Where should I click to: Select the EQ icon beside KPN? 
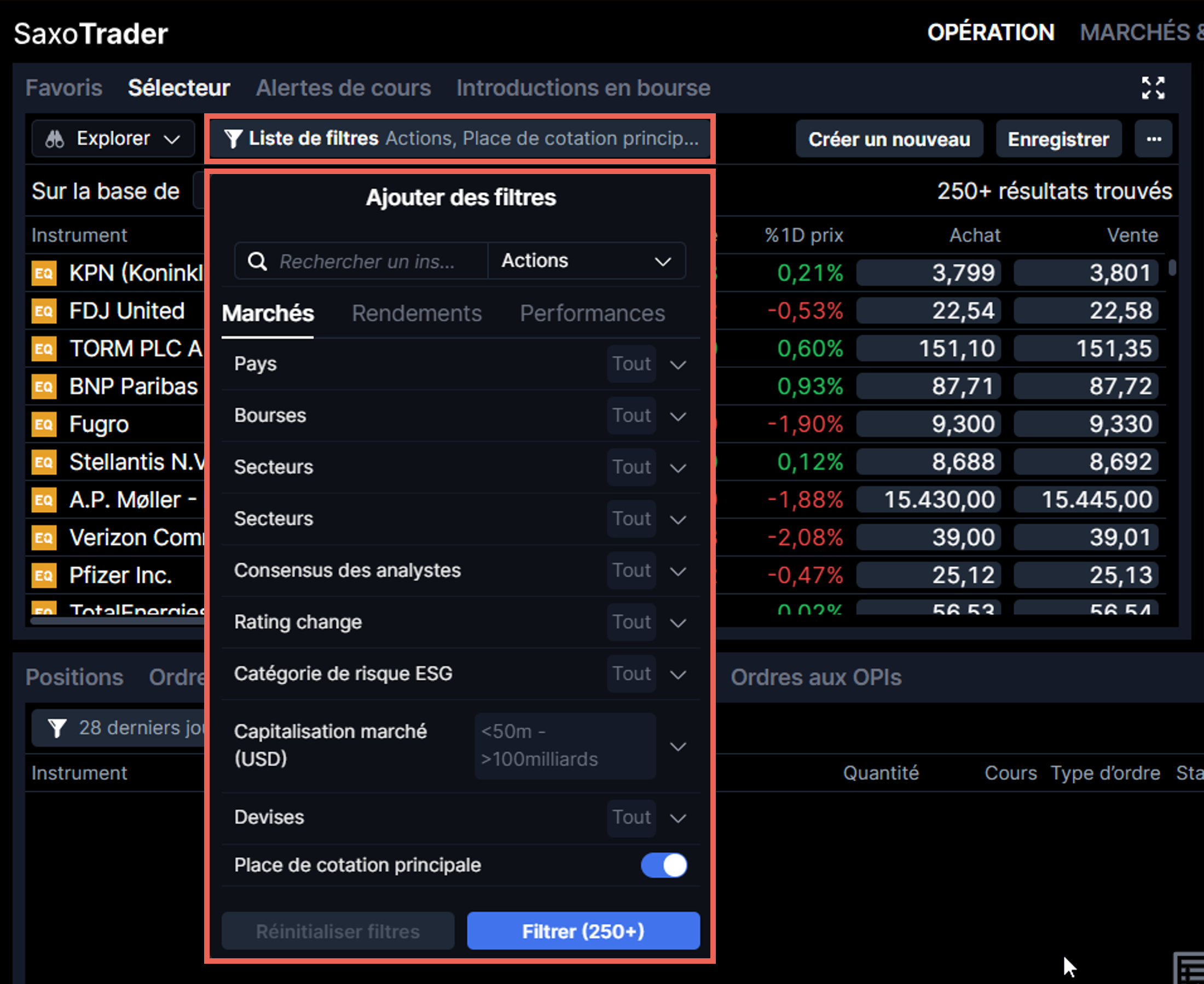point(44,273)
